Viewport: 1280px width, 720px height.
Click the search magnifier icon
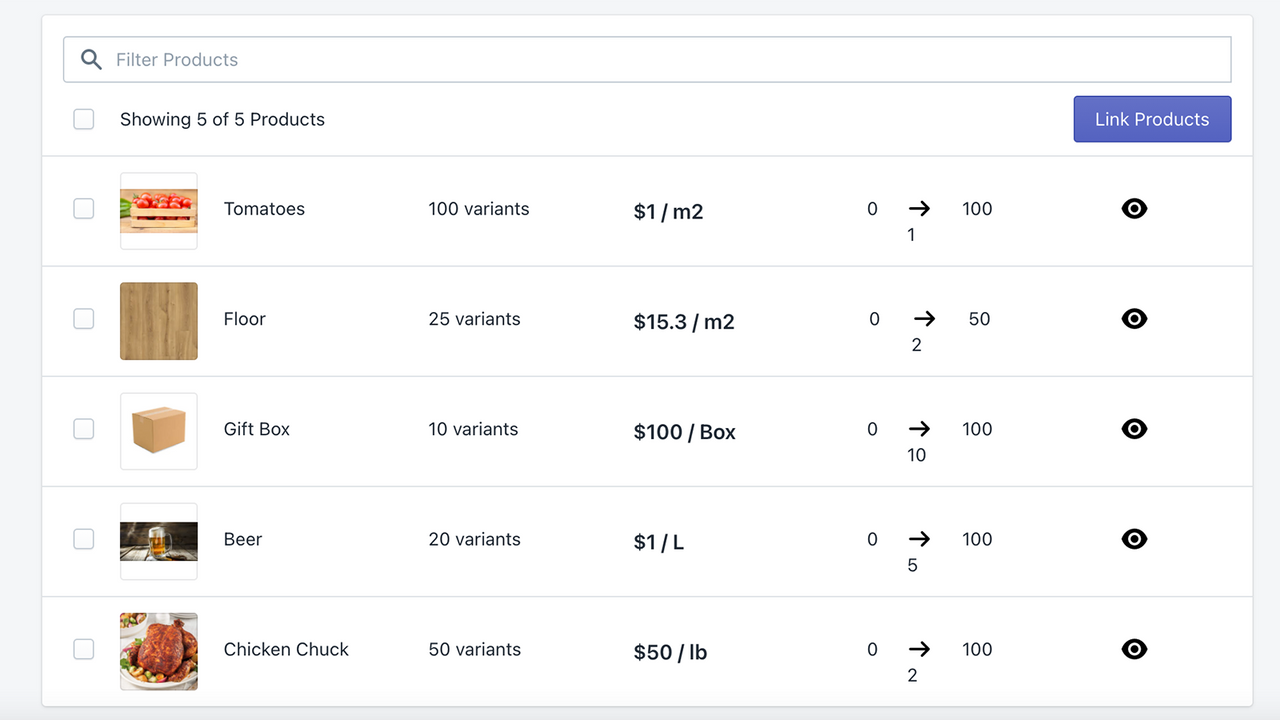click(91, 60)
